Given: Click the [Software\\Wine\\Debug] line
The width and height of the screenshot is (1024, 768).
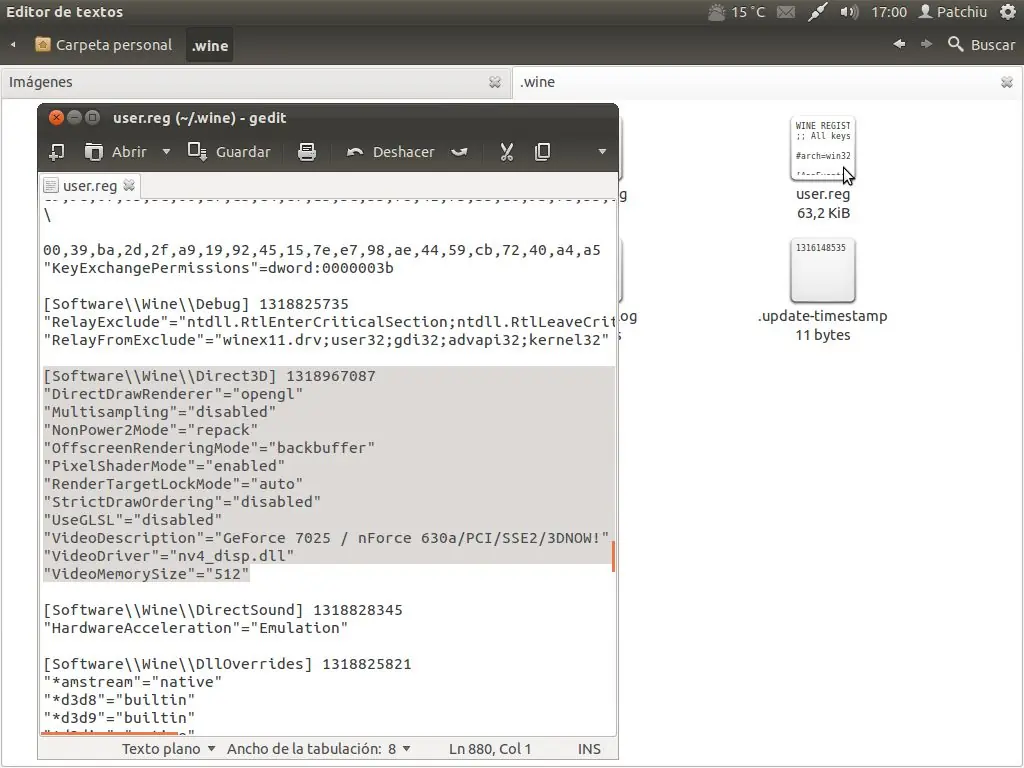Looking at the screenshot, I should pos(196,304).
